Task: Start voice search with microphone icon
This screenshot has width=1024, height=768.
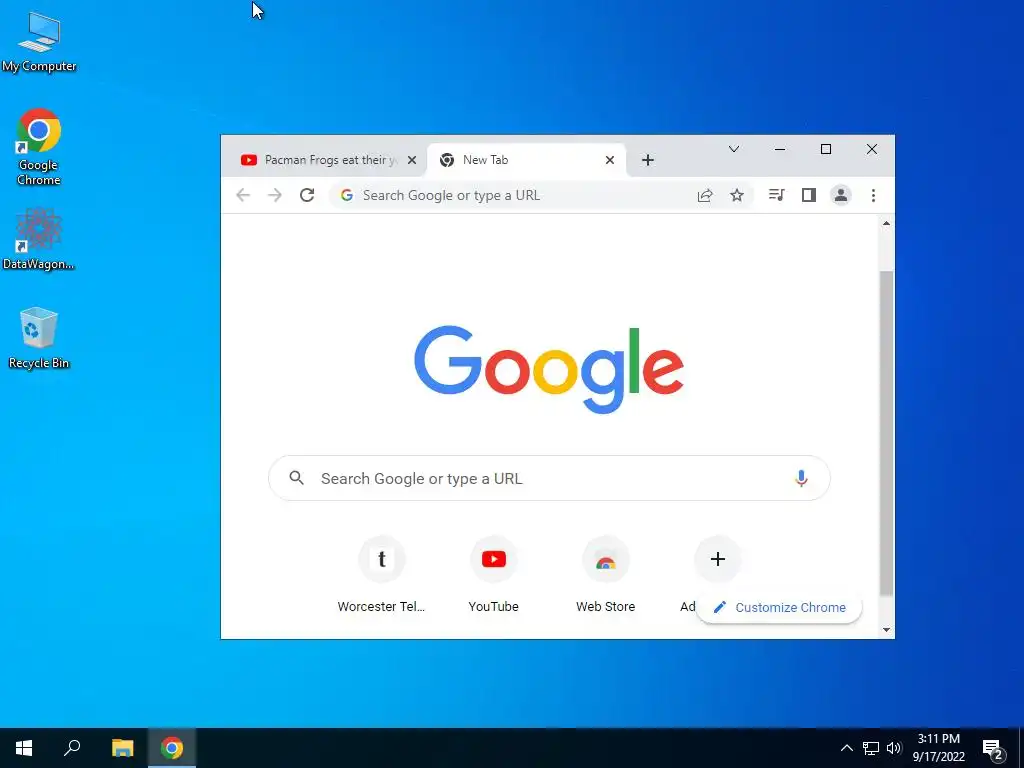Action: tap(801, 479)
